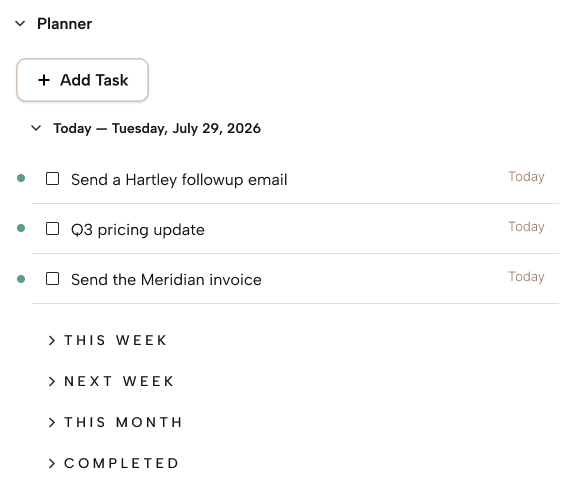Click the Add Task button

pyautogui.click(x=82, y=80)
